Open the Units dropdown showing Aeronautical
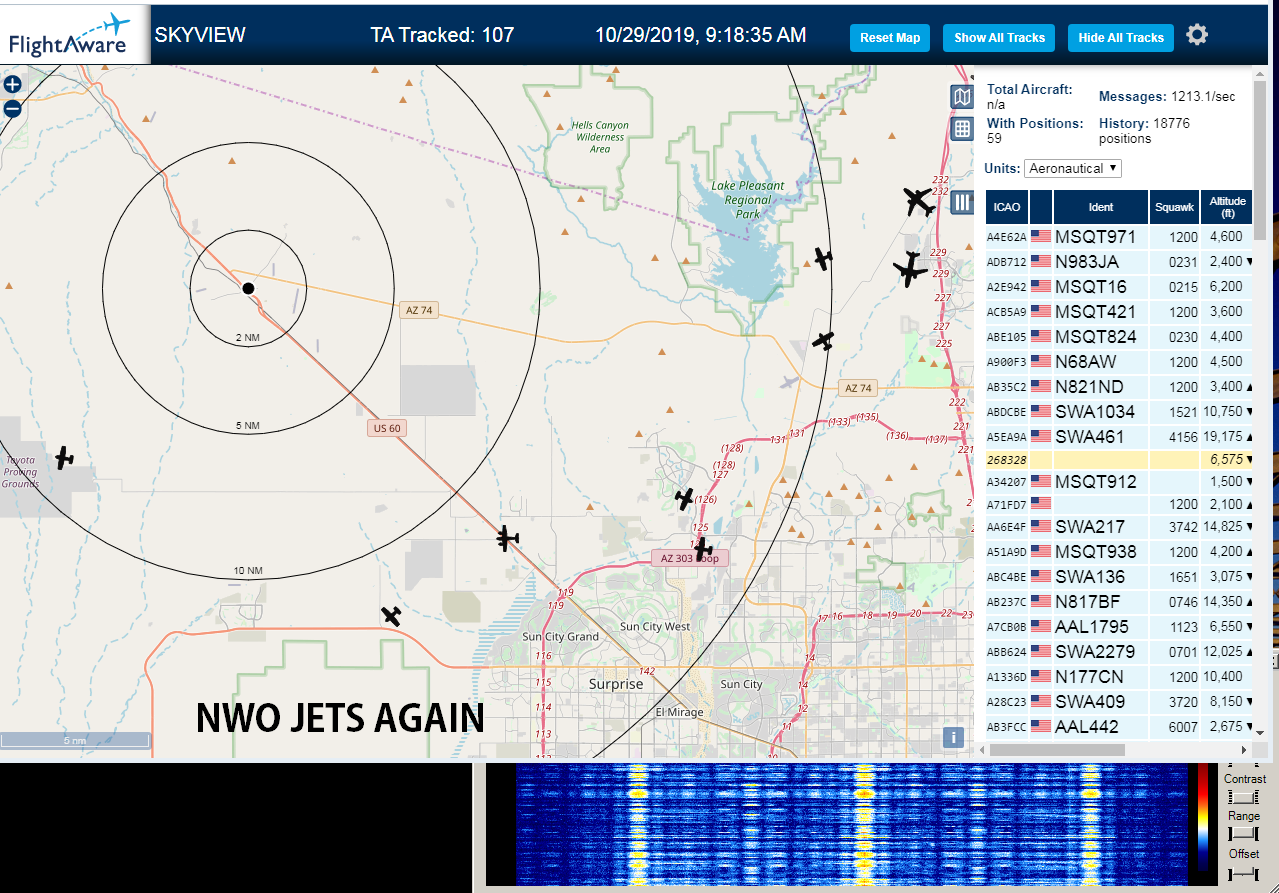Viewport: 1279px width, 893px height. (x=1073, y=168)
